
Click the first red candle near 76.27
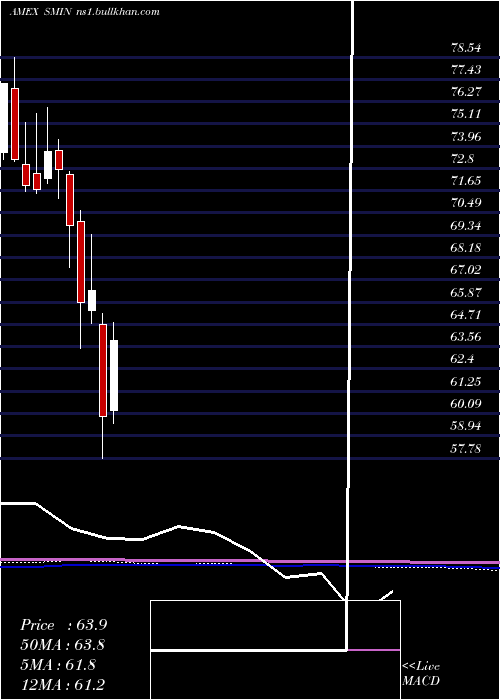pyautogui.click(x=15, y=124)
